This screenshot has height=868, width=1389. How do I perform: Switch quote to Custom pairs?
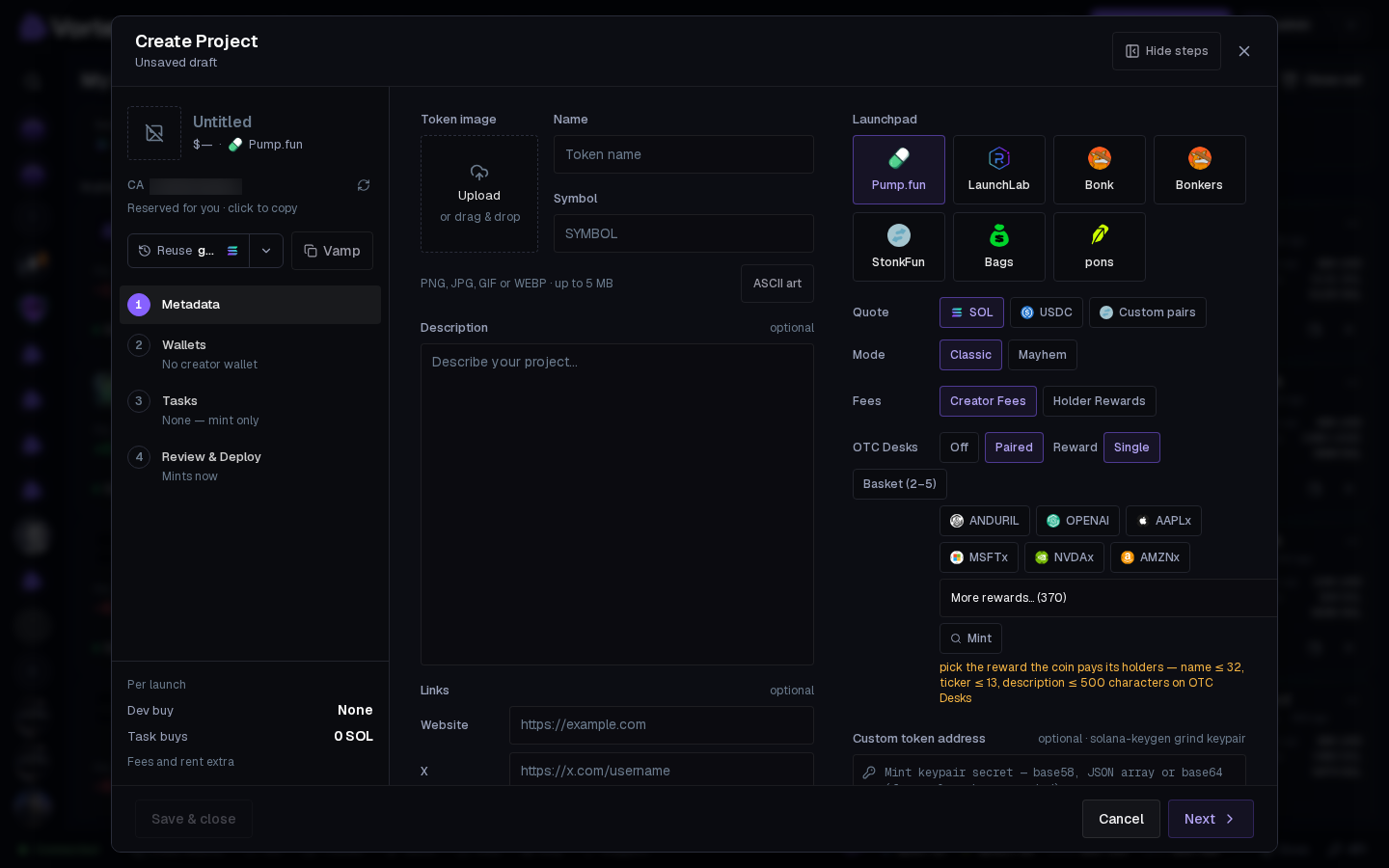[1148, 312]
